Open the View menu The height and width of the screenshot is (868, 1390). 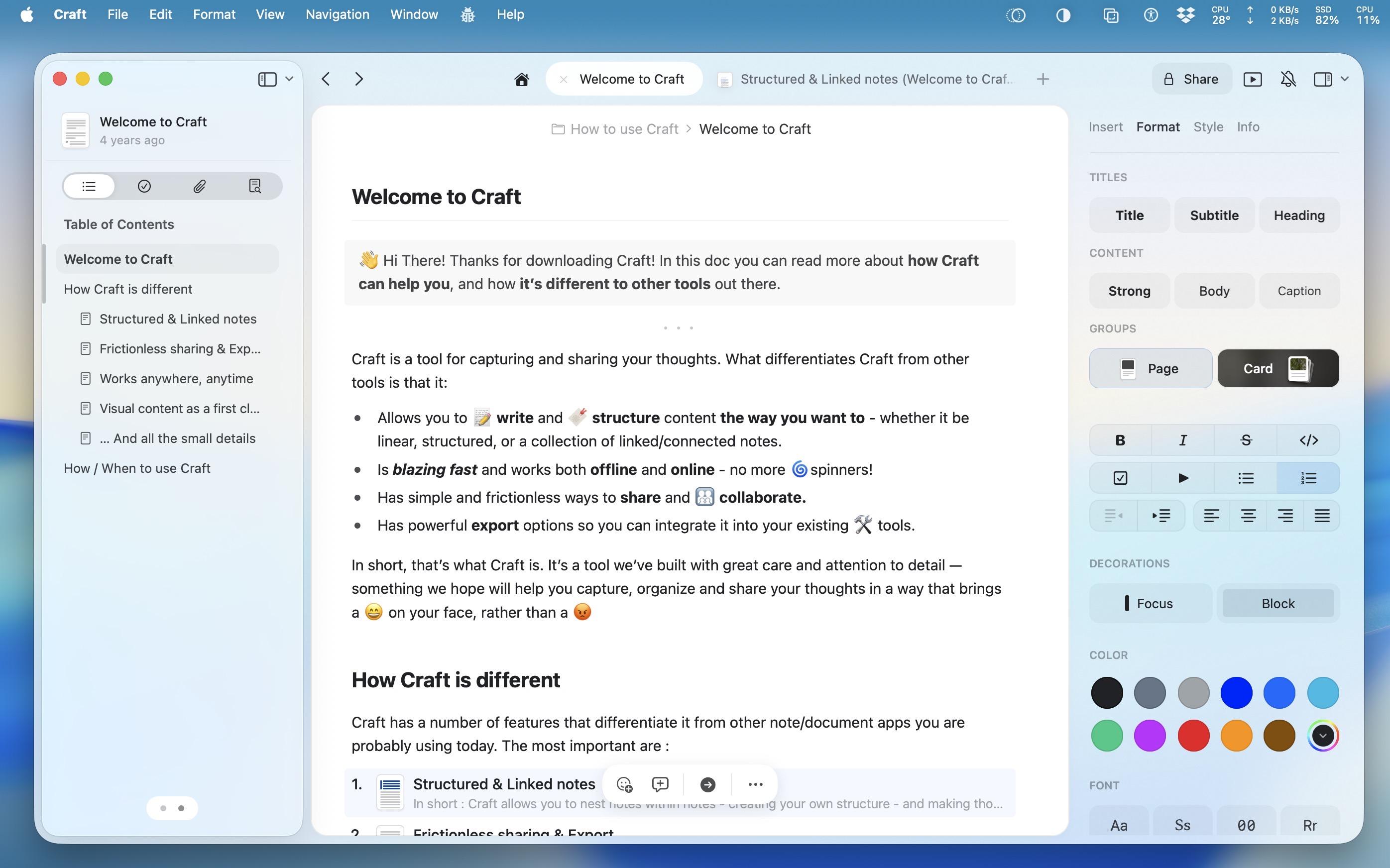[270, 14]
